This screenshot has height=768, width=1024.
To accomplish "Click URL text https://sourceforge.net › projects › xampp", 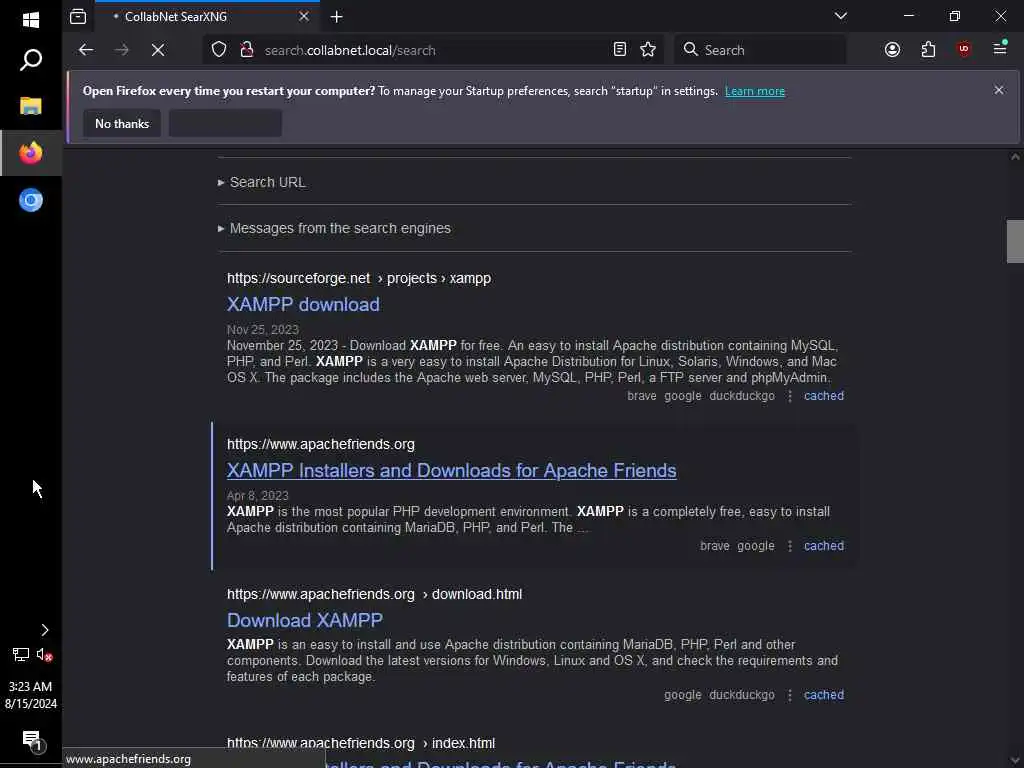I will coord(359,278).
